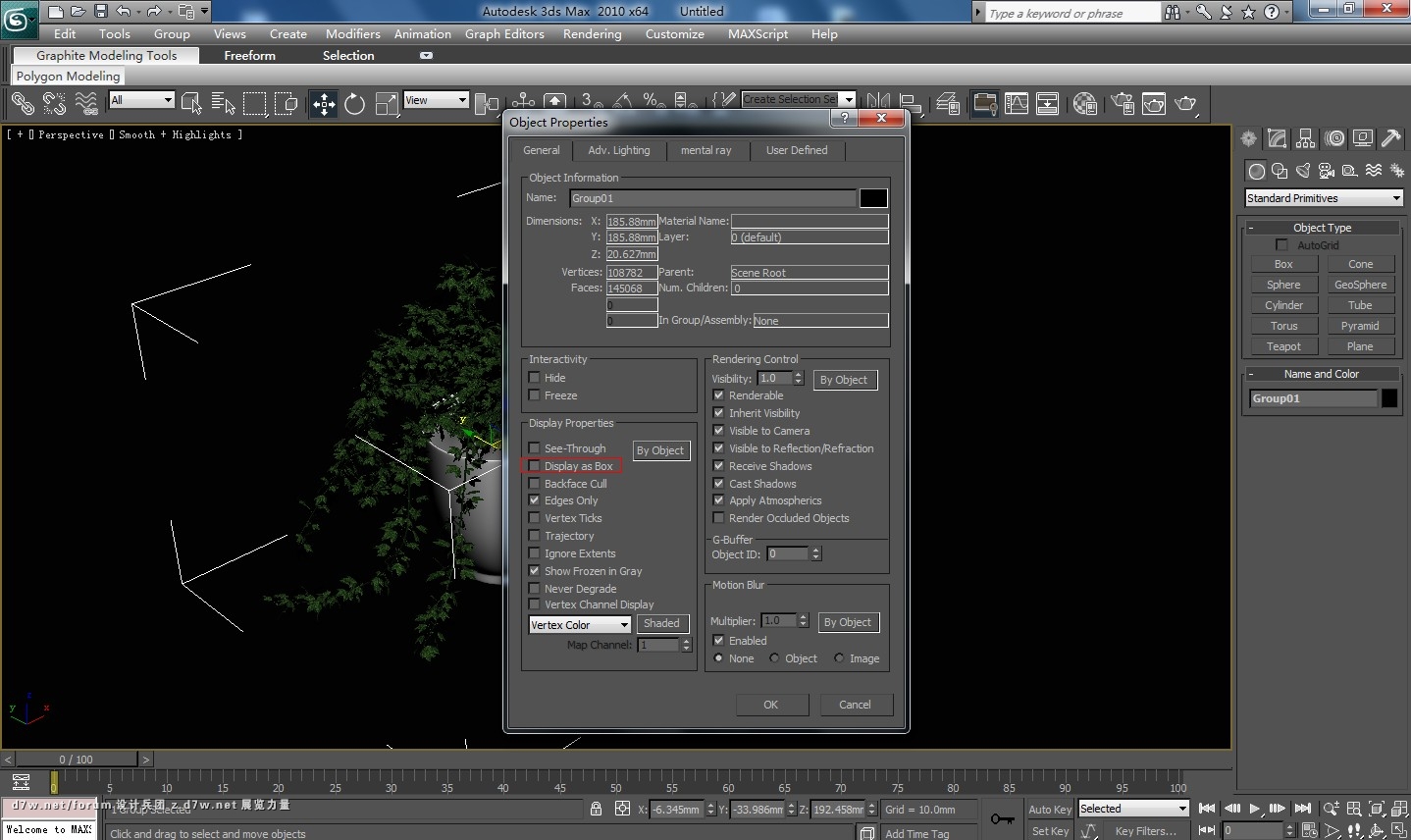Switch to mental ray tab

706,150
